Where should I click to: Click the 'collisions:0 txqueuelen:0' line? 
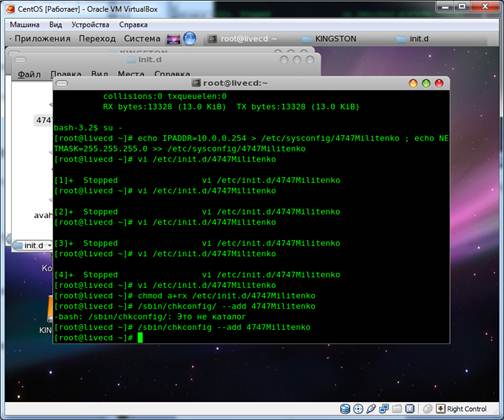pyautogui.click(x=165, y=96)
